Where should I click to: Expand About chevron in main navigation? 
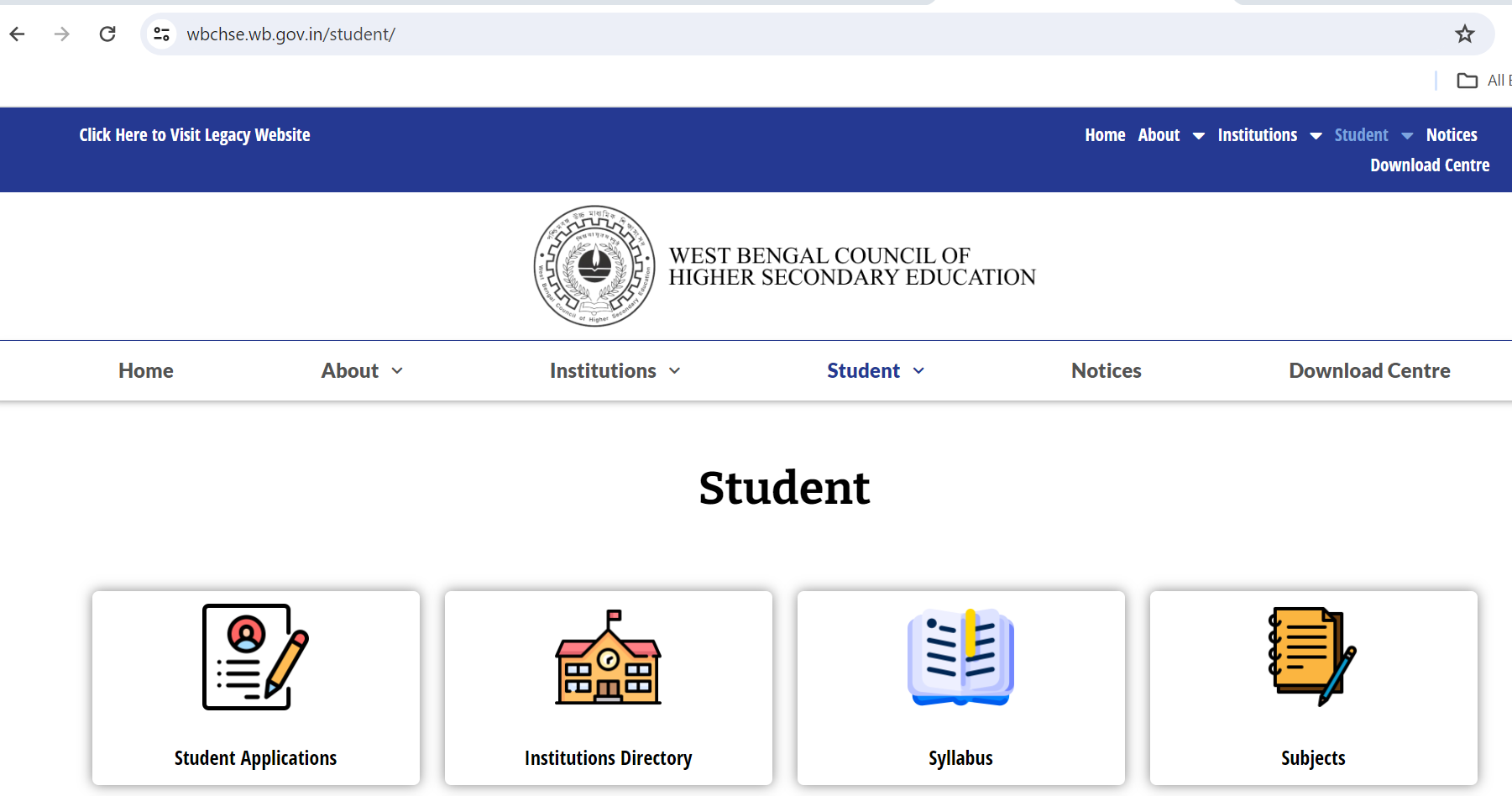[397, 371]
